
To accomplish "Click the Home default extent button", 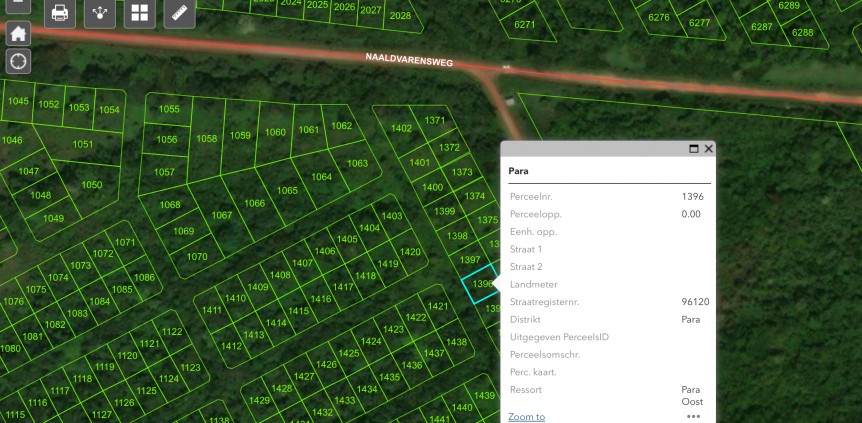I will click(18, 33).
